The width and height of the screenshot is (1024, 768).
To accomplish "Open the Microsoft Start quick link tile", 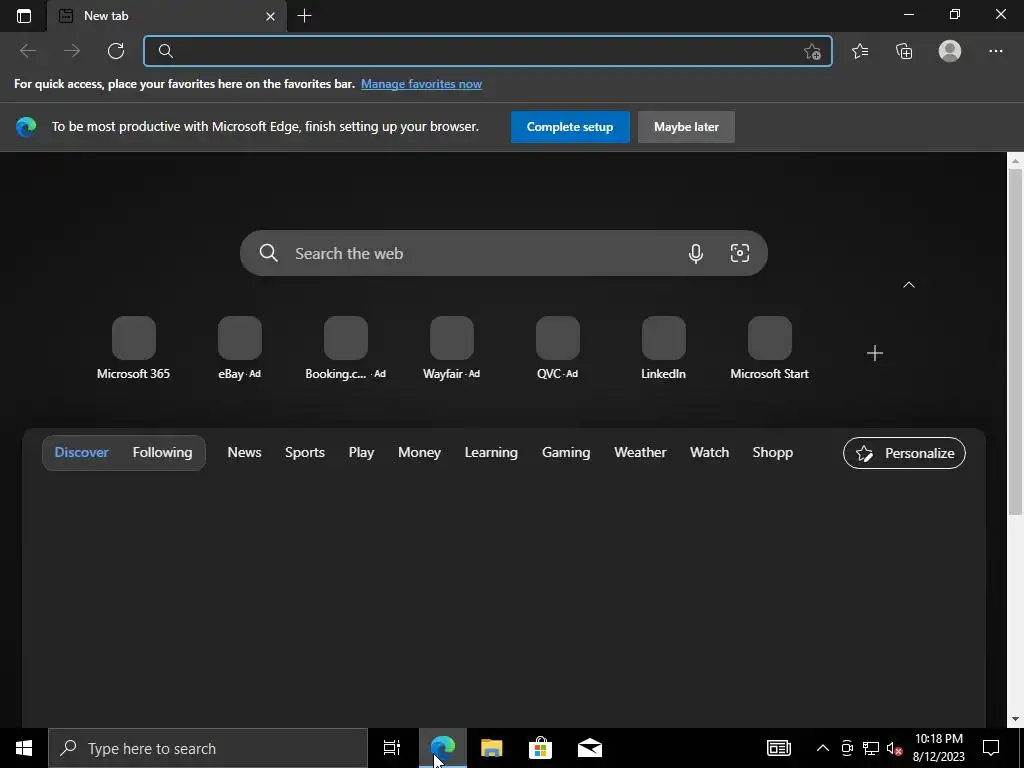I will (769, 349).
